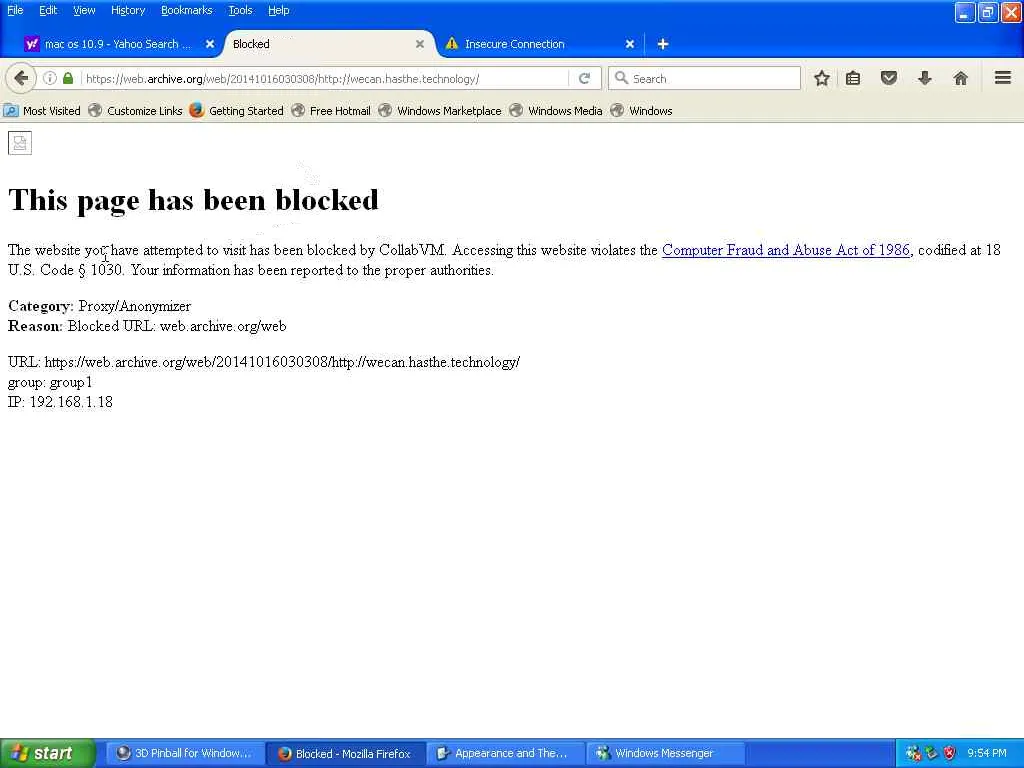Open the Windows bookmark
Viewport: 1024px width, 768px height.
(641, 111)
